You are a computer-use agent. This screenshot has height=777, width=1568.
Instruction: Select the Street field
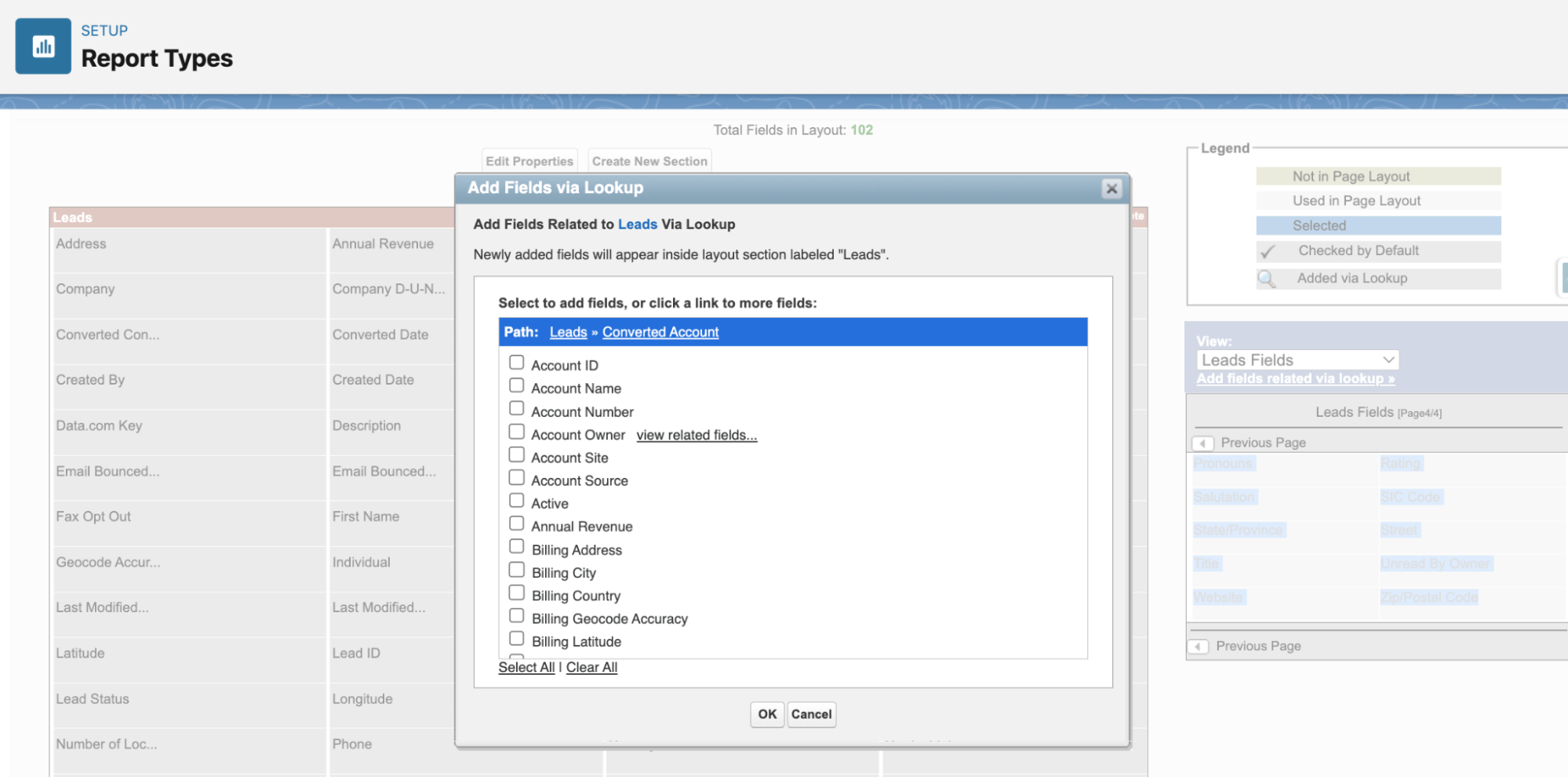click(x=1399, y=531)
